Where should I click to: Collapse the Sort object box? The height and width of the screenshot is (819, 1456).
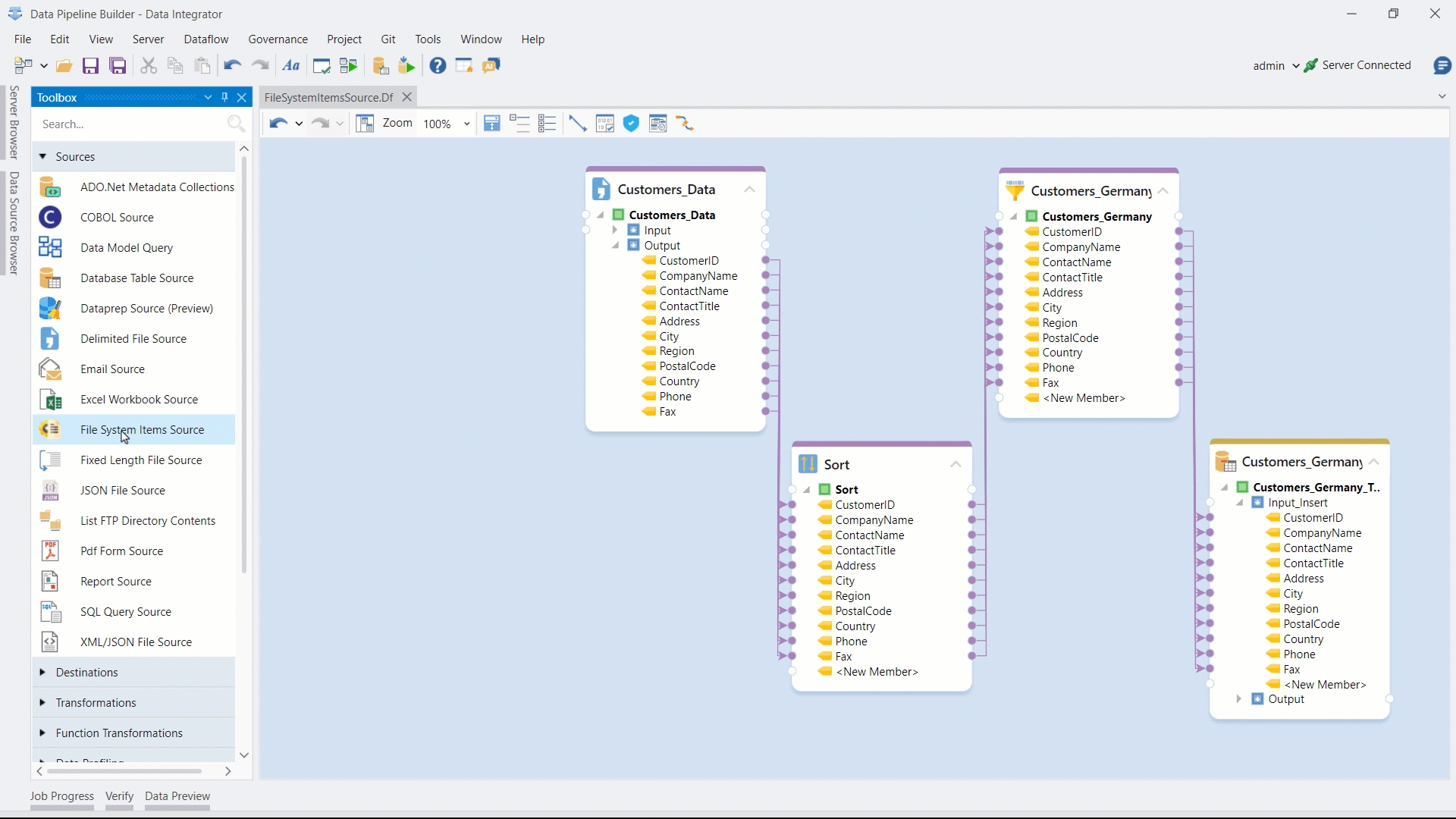[955, 464]
